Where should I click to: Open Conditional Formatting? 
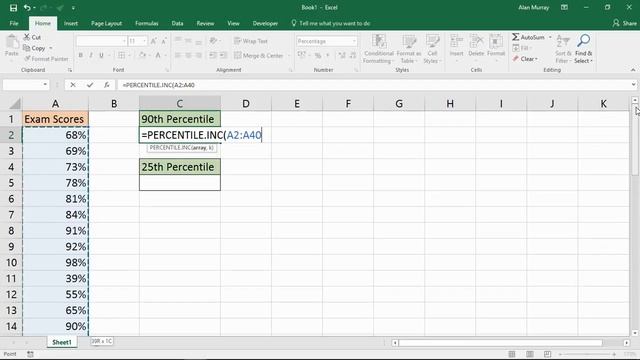click(x=378, y=49)
